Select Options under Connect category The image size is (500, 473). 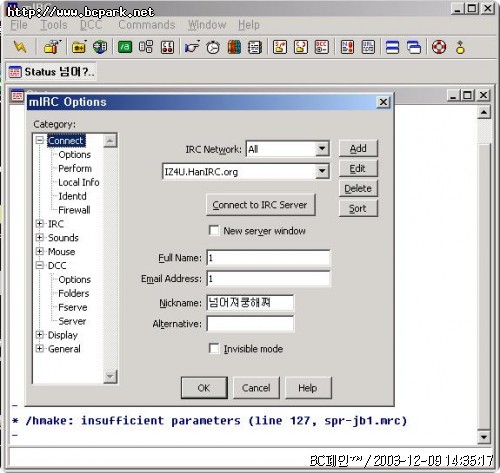pos(75,154)
